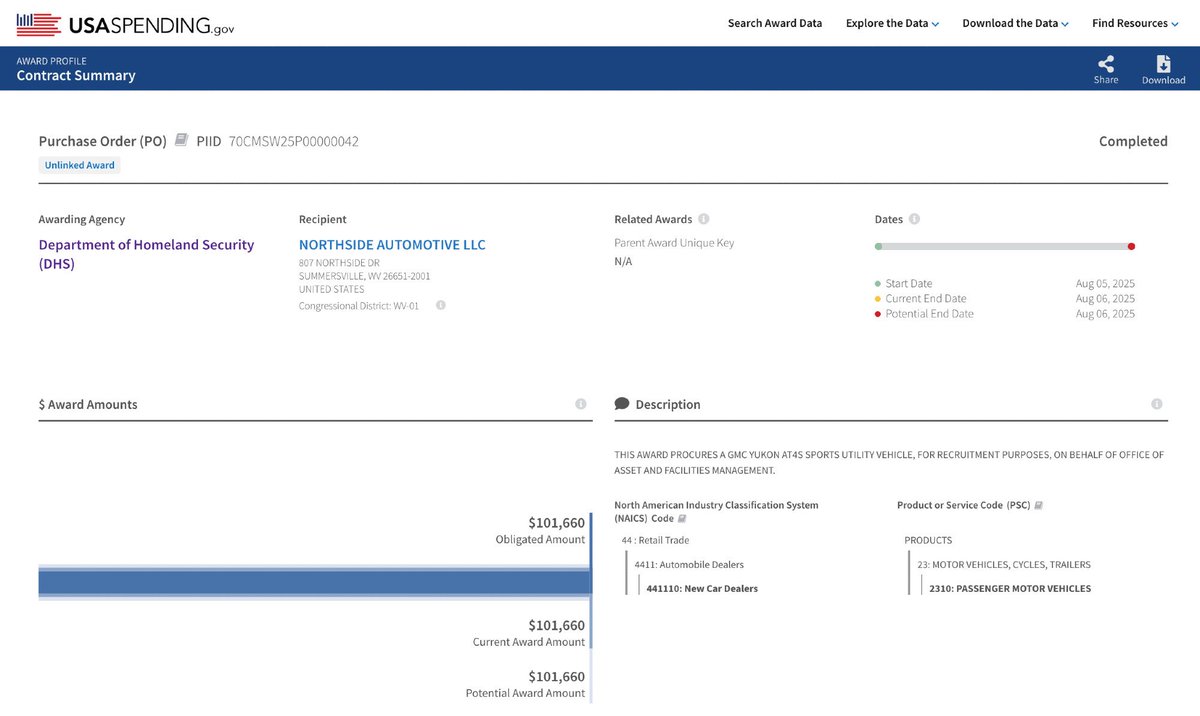Image resolution: width=1200 pixels, height=716 pixels.
Task: Click the blue award amount bar
Action: 315,582
